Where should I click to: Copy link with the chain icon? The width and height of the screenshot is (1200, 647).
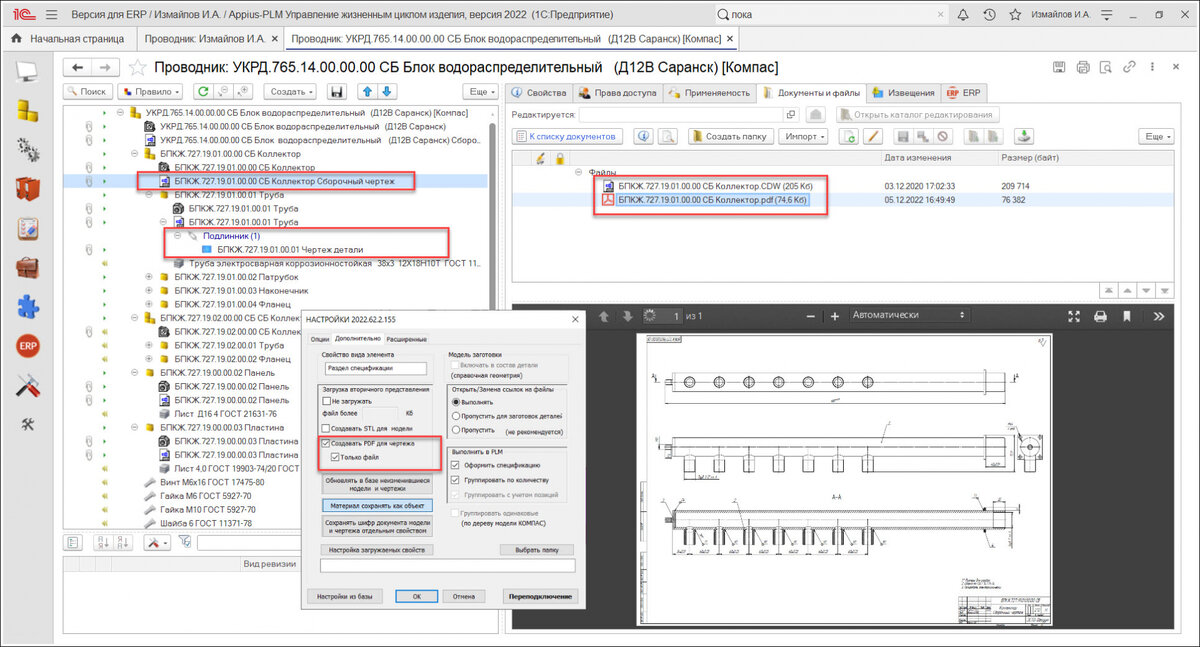(x=1129, y=66)
